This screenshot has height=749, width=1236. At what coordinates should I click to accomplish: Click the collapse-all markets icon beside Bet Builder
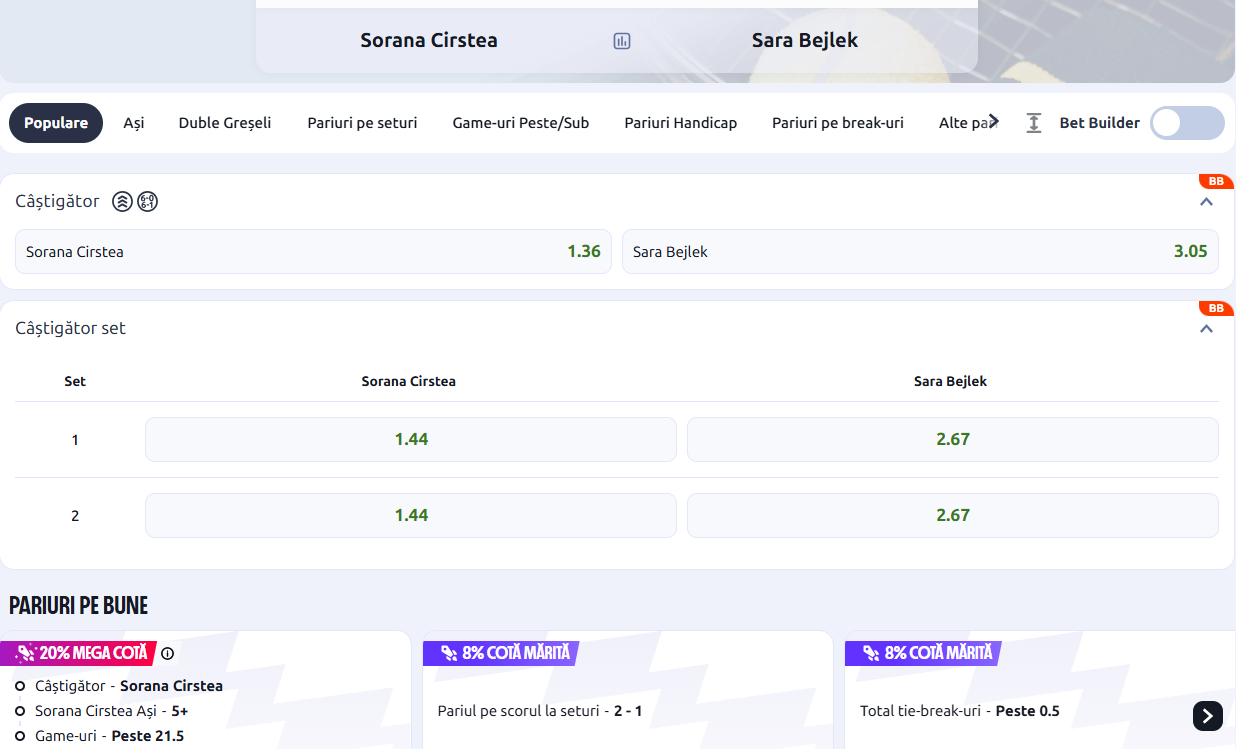[x=1034, y=123]
